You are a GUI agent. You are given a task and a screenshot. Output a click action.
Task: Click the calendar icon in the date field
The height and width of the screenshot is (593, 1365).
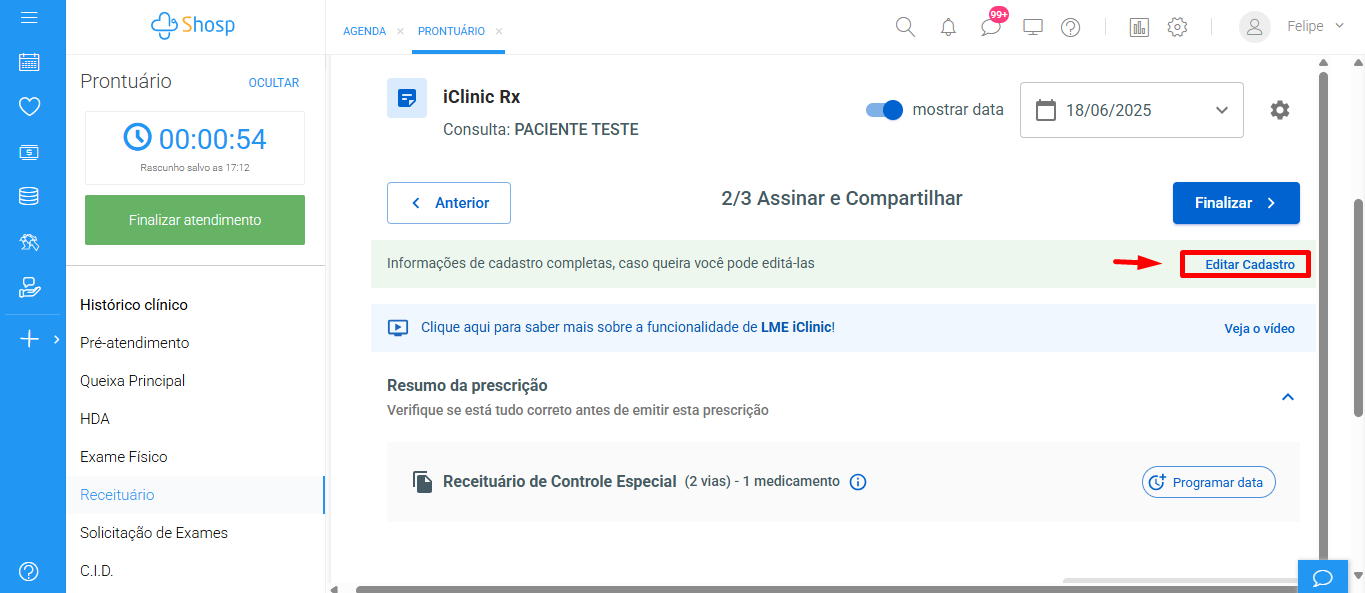(1046, 110)
